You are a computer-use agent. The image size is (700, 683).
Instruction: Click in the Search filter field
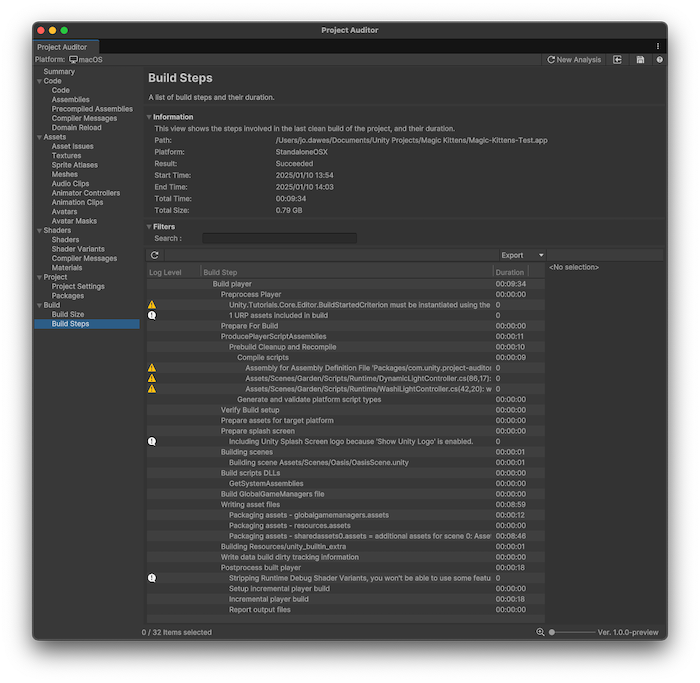[x=279, y=238]
